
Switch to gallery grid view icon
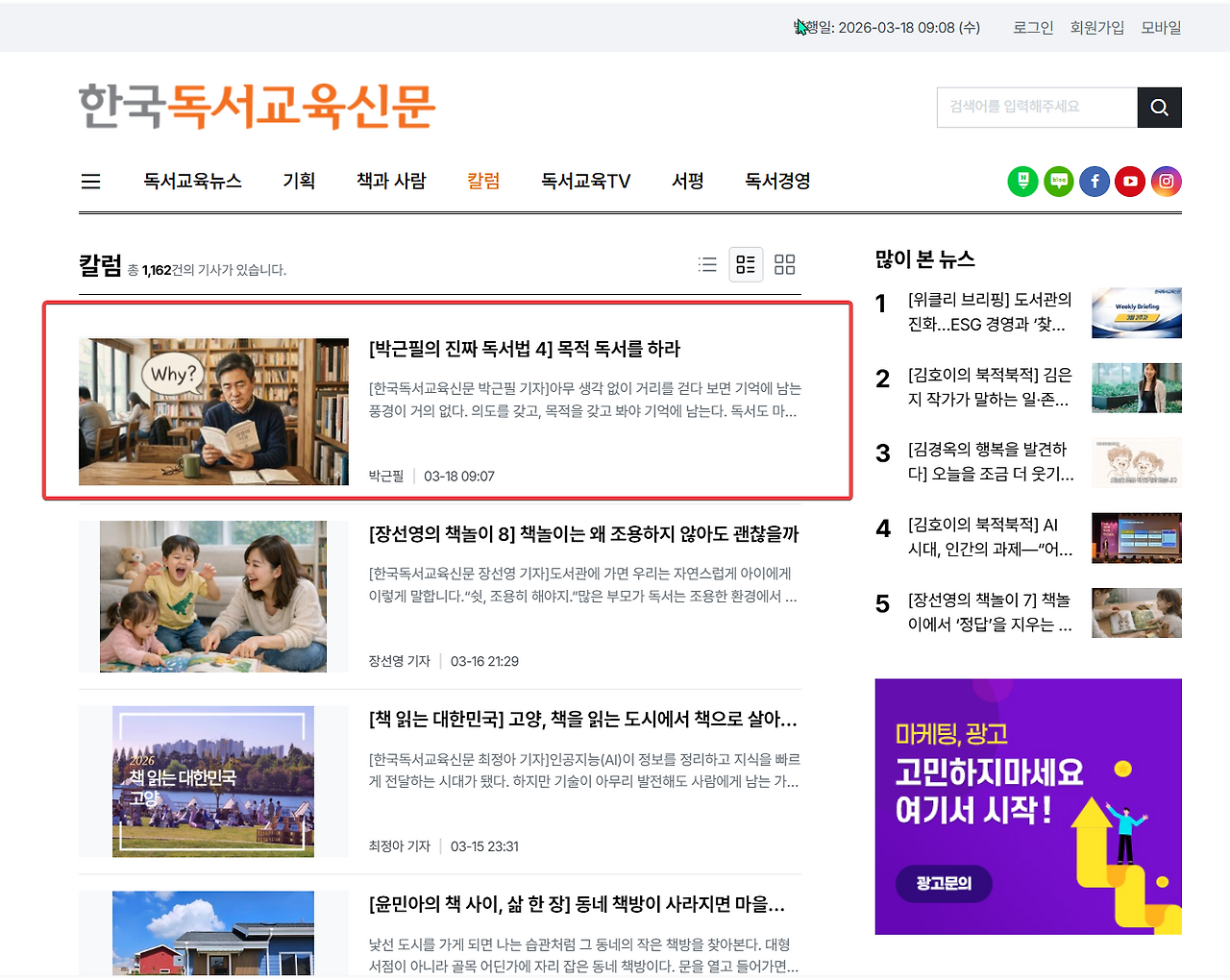[x=785, y=264]
